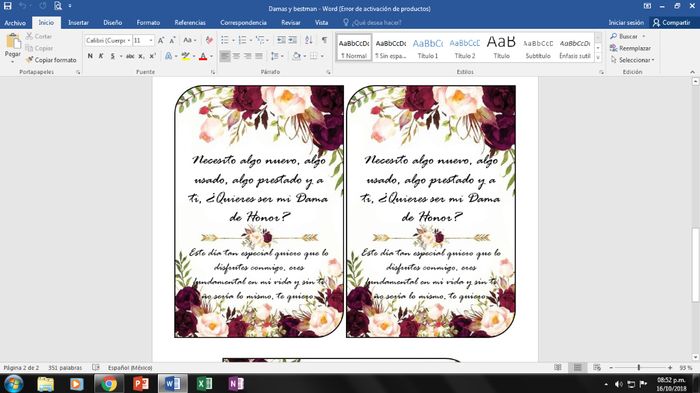Justify paragraph text
This screenshot has width=700, height=393.
click(258, 56)
